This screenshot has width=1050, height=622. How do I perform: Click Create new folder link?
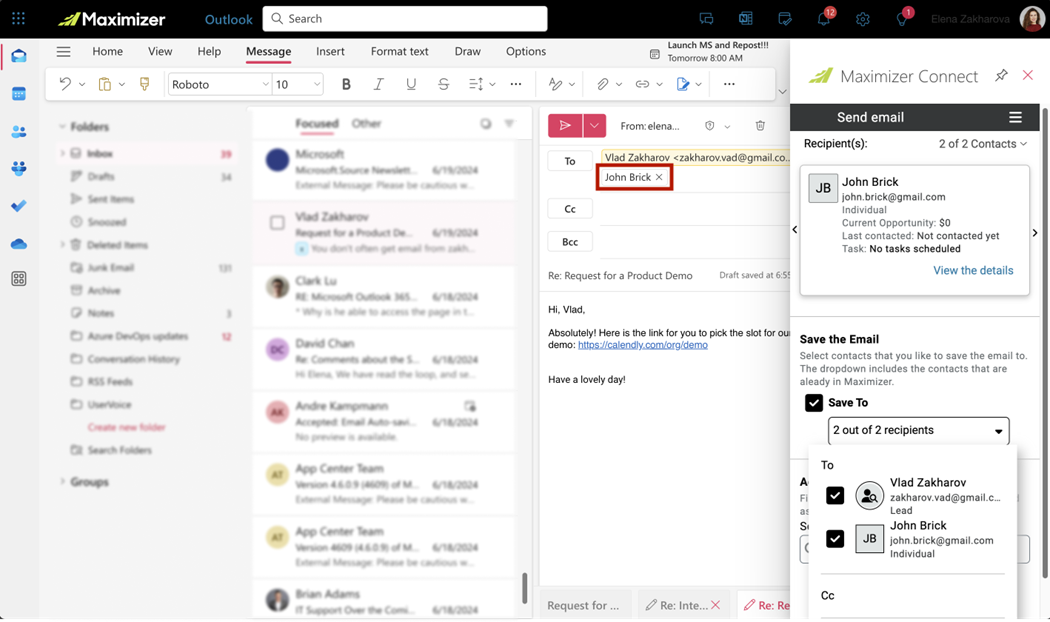coord(127,427)
